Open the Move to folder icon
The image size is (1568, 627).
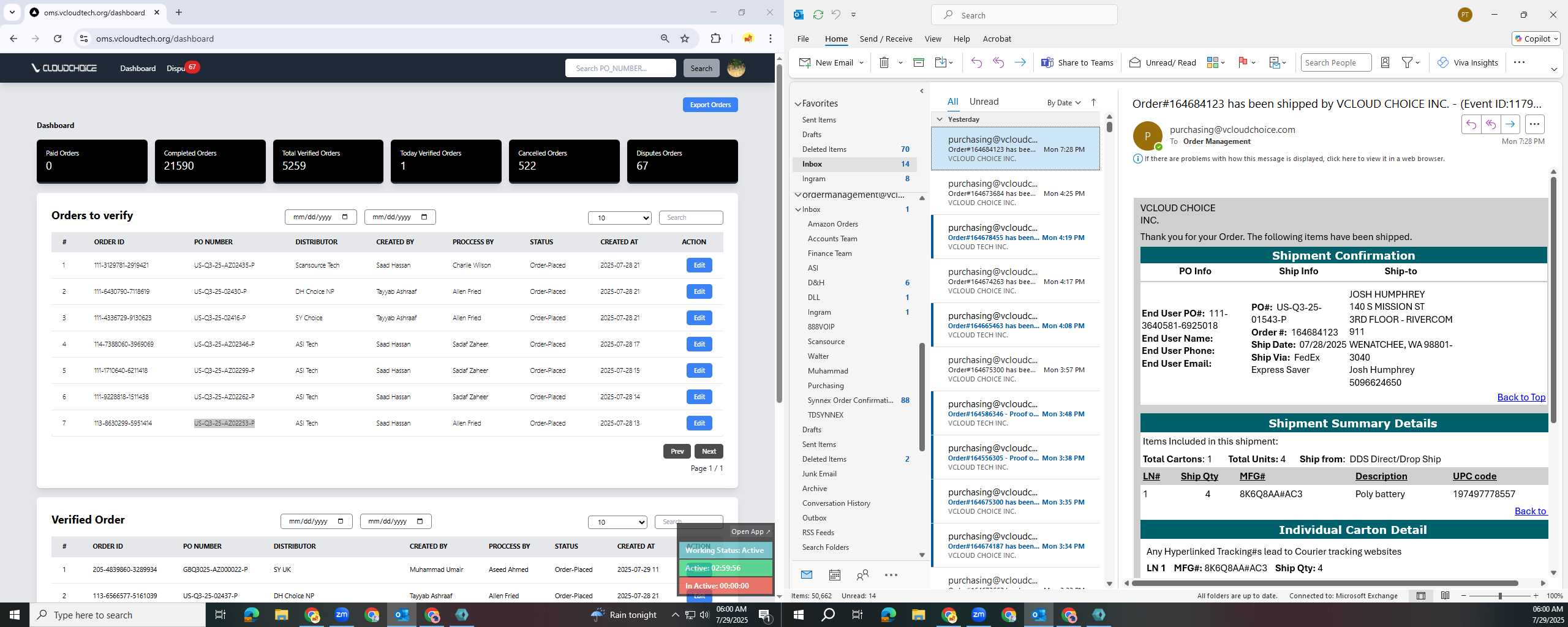[941, 62]
